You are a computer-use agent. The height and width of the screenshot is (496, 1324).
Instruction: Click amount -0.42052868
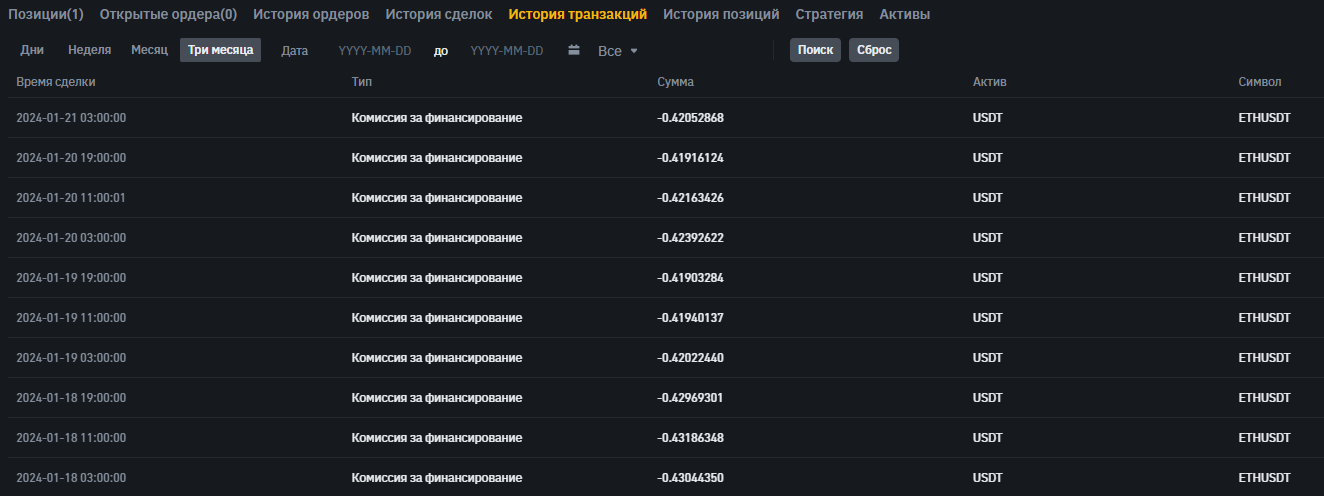click(x=690, y=118)
